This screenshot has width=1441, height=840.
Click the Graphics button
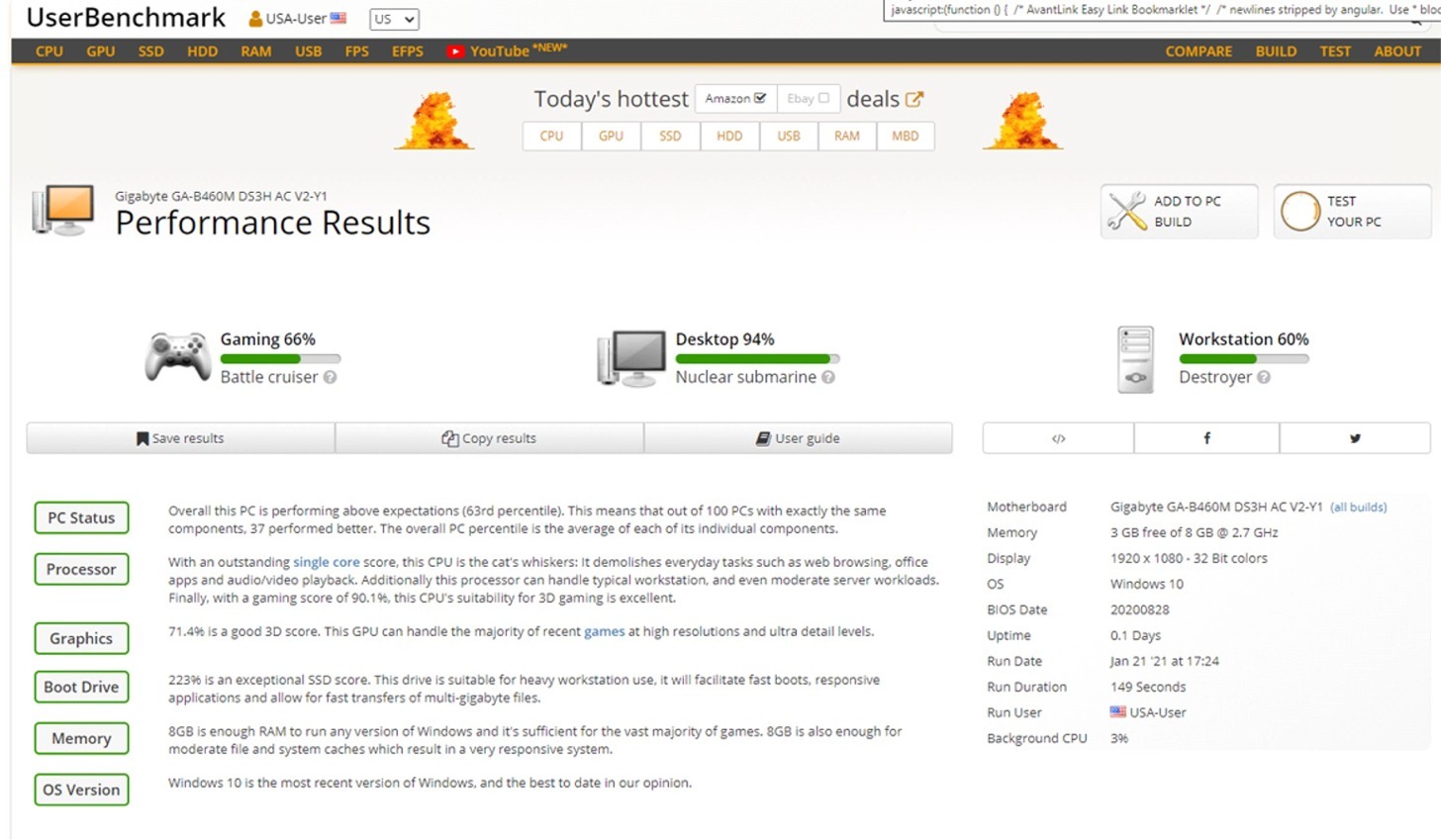[x=81, y=638]
